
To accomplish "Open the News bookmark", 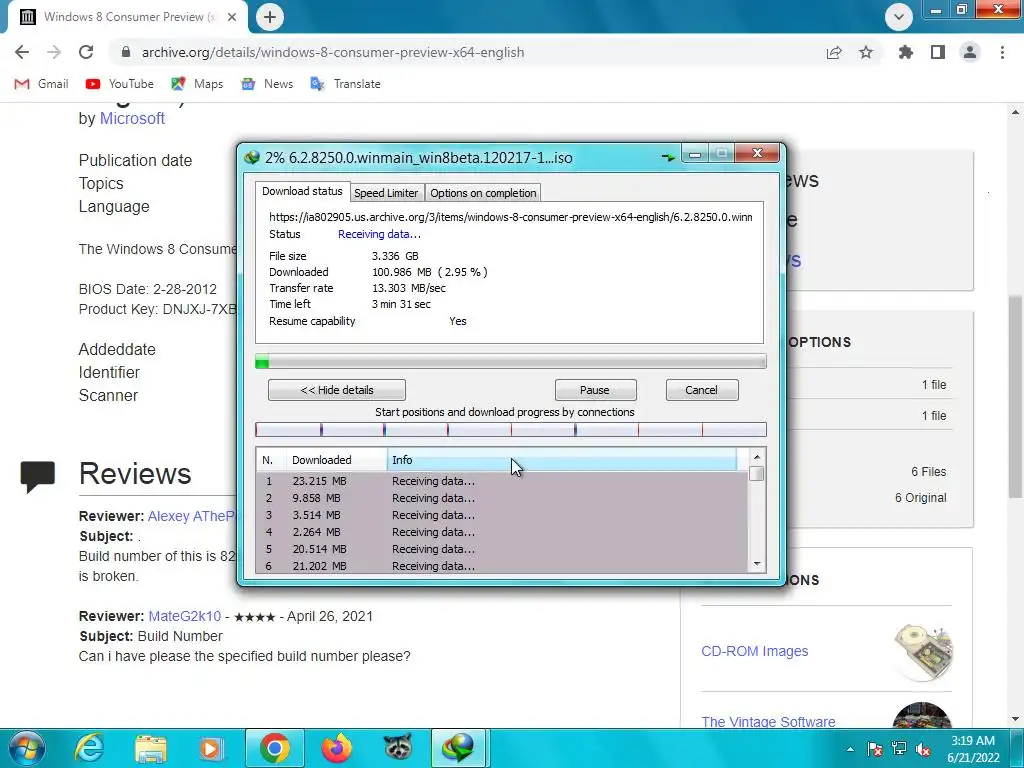I will point(266,84).
